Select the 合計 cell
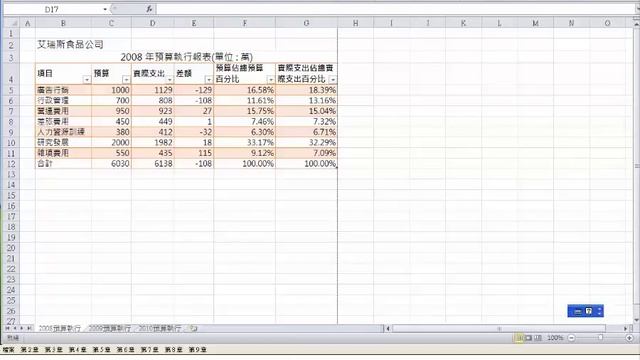 click(63, 164)
